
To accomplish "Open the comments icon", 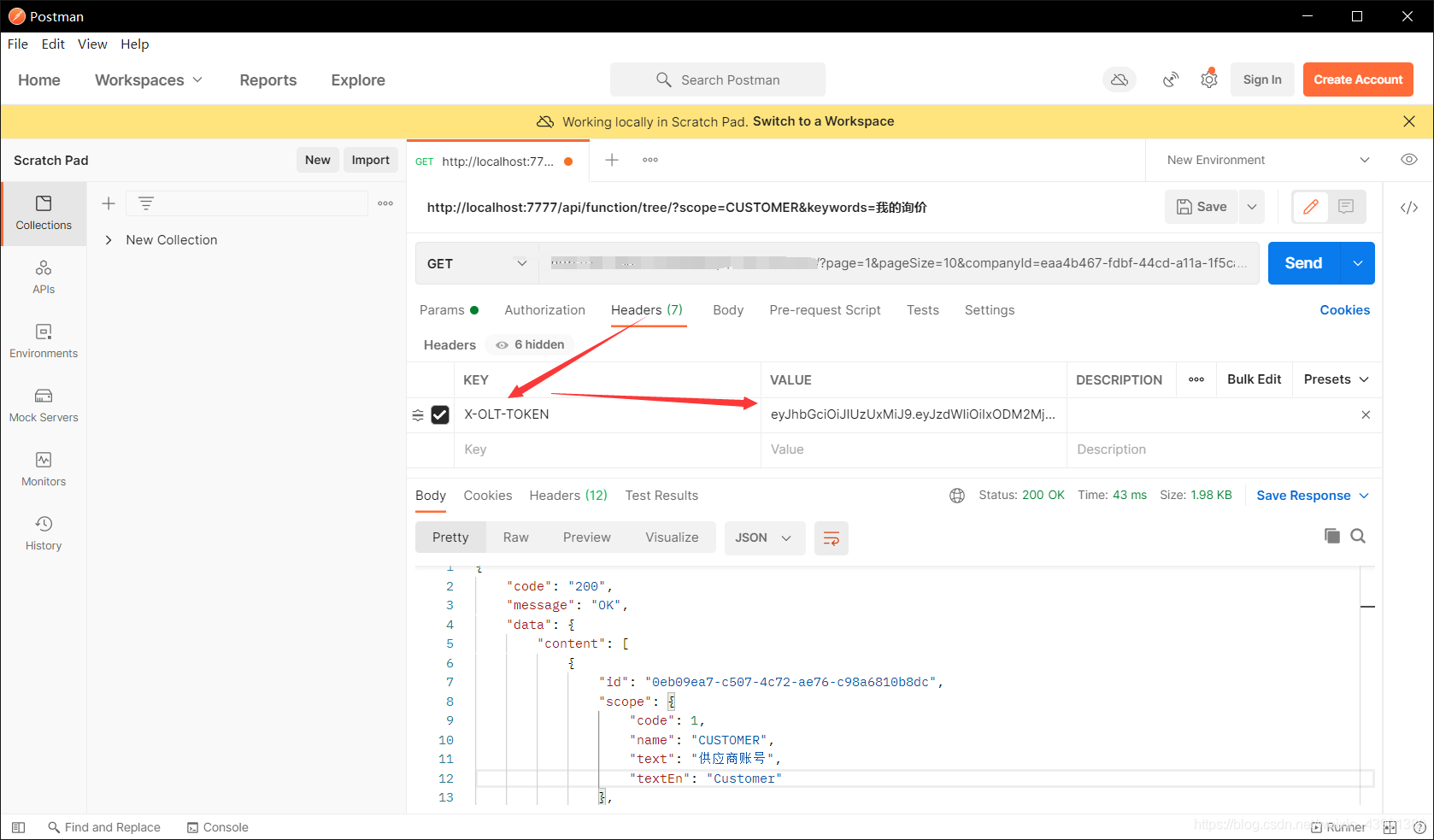I will [x=1346, y=207].
